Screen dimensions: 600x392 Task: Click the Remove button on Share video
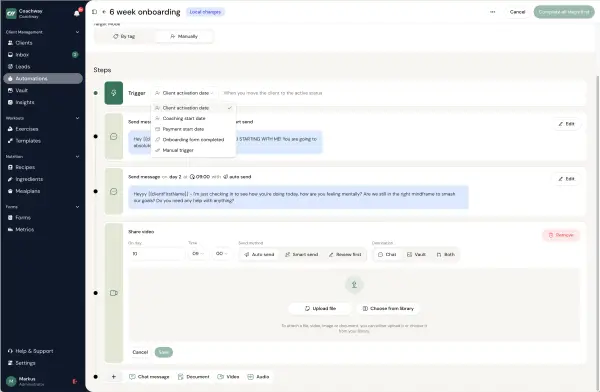click(561, 235)
